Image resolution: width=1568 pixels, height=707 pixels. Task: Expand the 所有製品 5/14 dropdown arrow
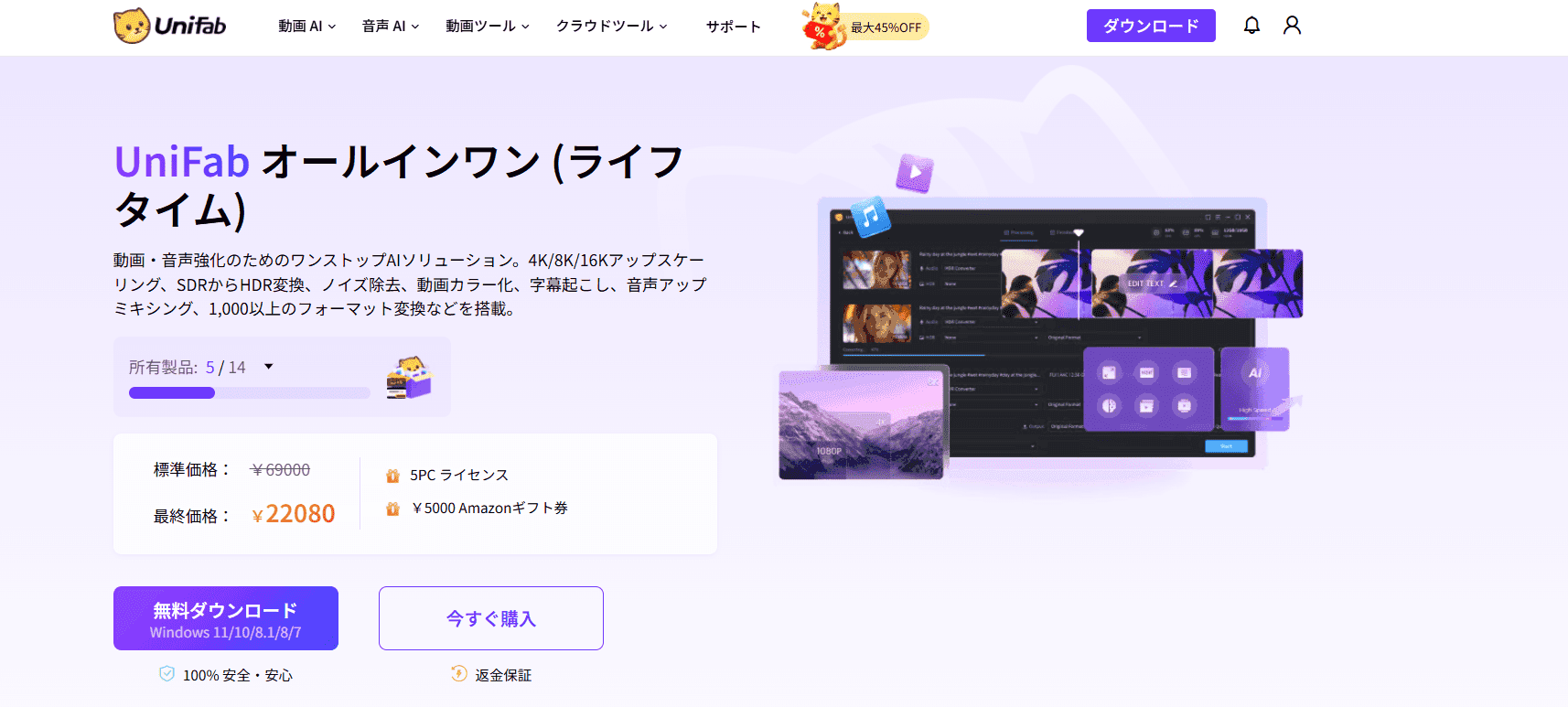[x=269, y=367]
